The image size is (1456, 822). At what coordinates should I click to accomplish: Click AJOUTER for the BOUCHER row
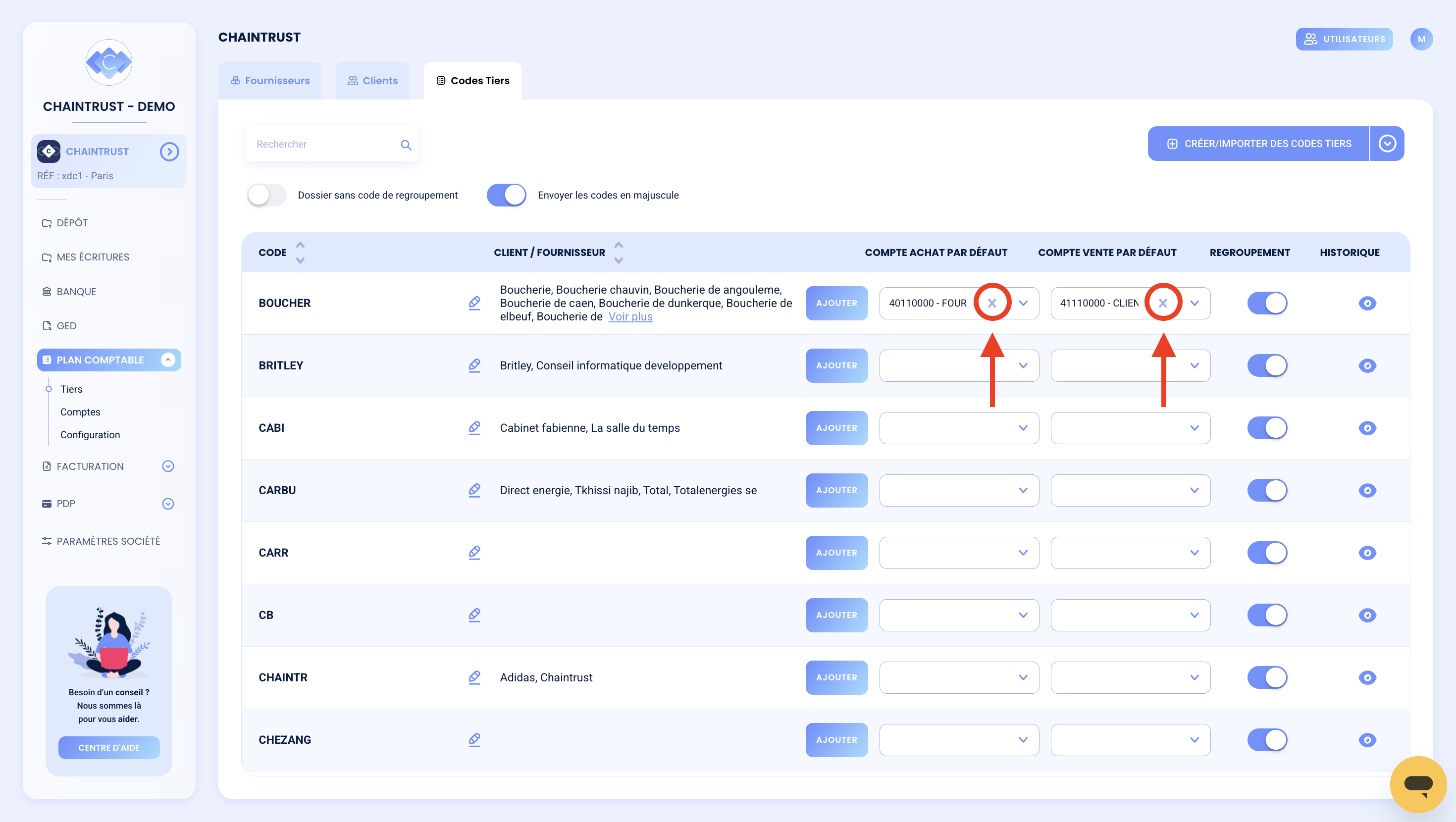(x=836, y=303)
